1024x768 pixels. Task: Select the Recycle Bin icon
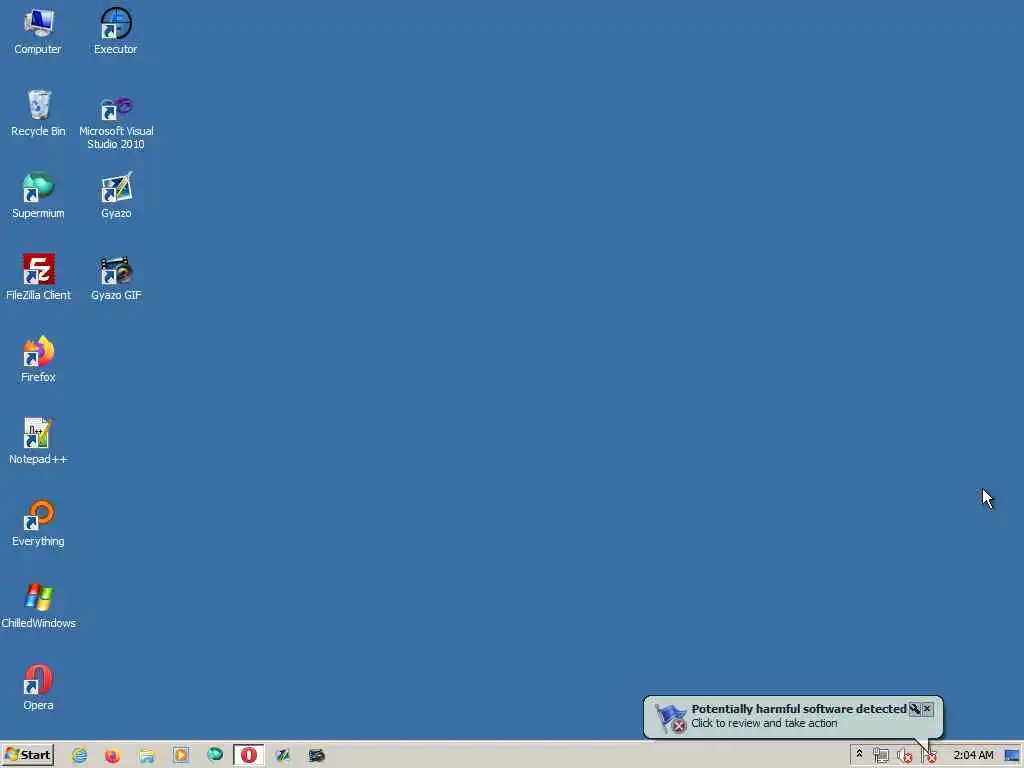(x=38, y=113)
